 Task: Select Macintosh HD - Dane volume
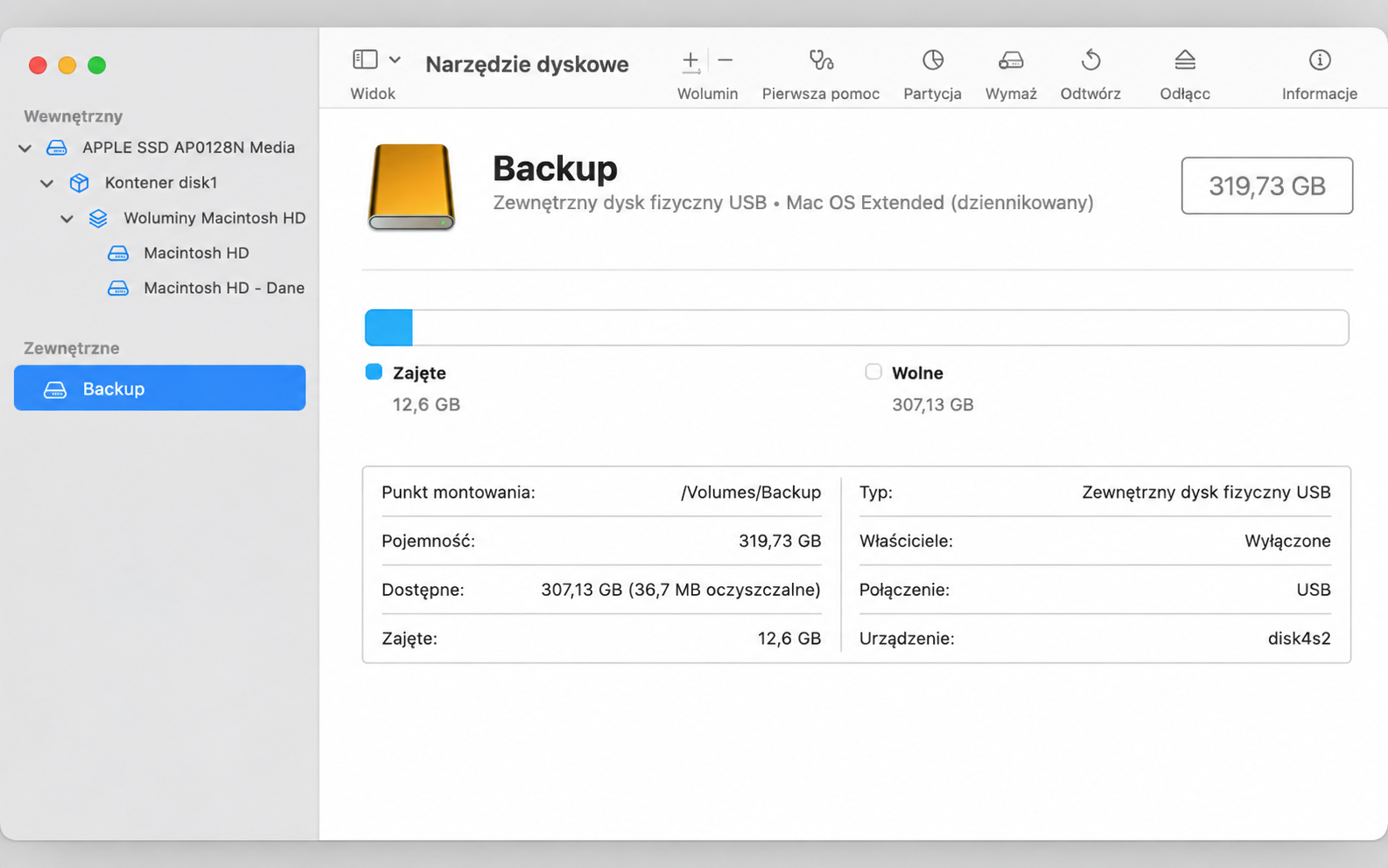[x=224, y=287]
